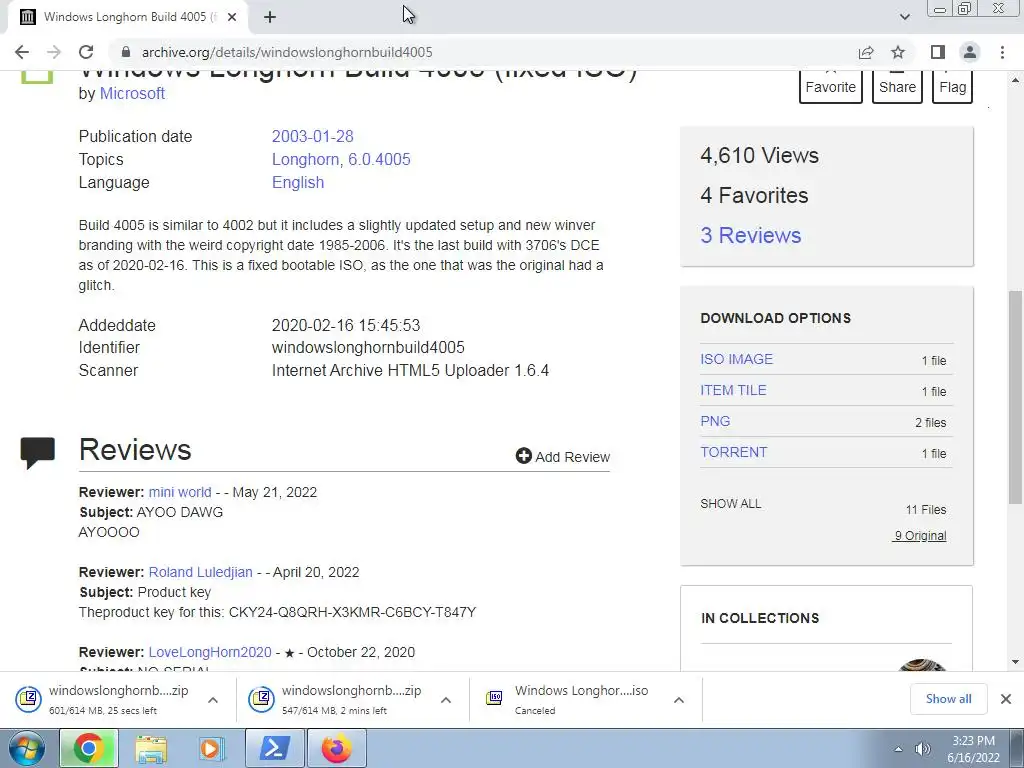Click the canceled ISO download icon
1024x768 pixels.
(x=494, y=699)
